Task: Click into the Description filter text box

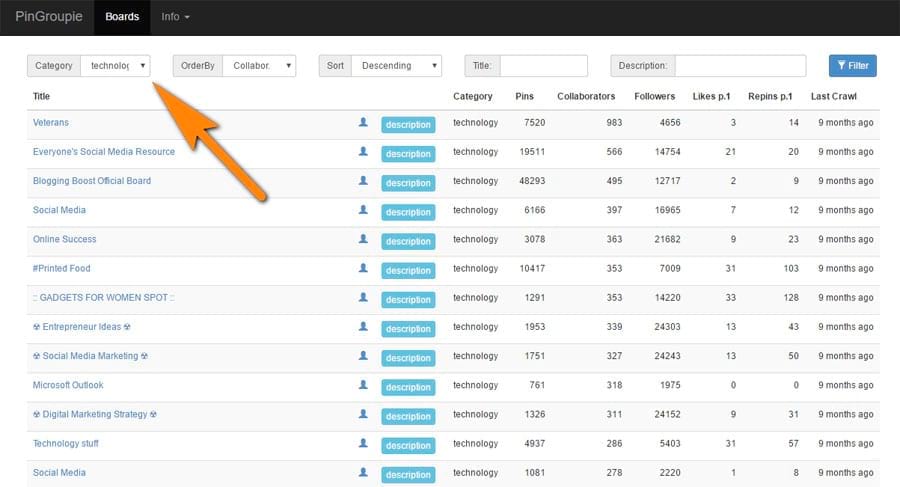Action: 740,66
